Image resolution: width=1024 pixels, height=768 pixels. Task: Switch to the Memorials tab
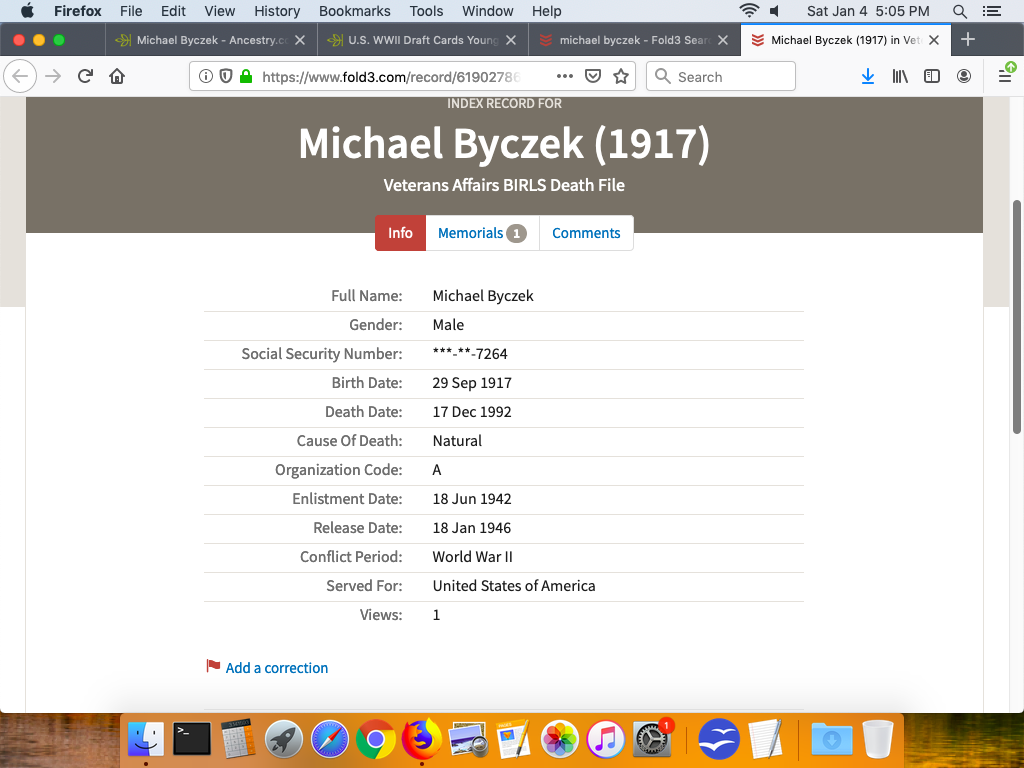[481, 233]
